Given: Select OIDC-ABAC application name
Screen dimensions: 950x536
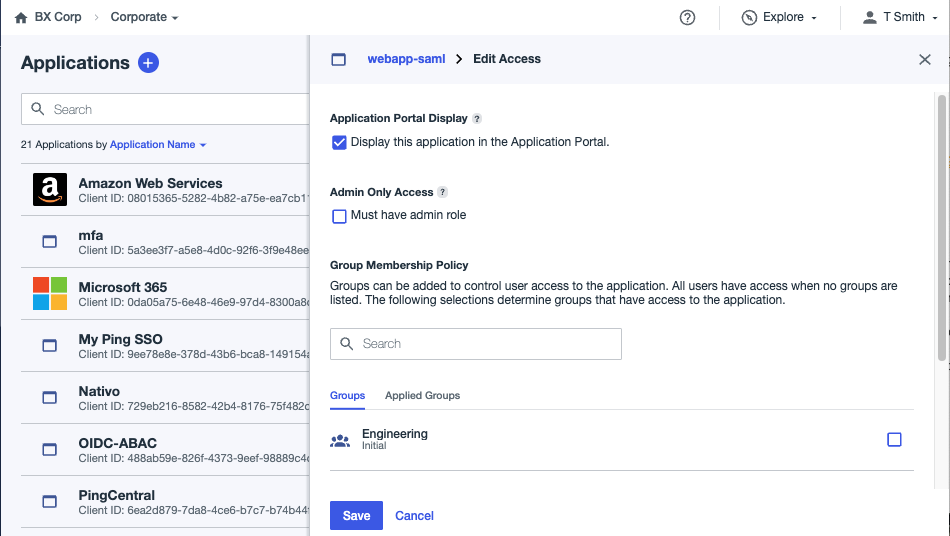Looking at the screenshot, I should point(118,443).
